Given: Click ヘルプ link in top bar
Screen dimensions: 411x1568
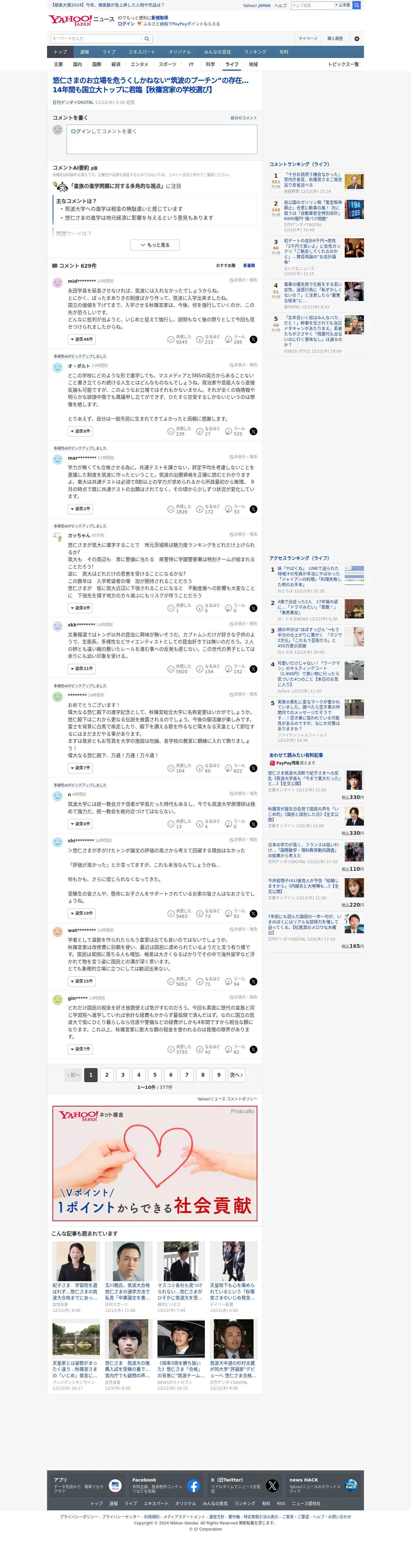Looking at the screenshot, I should click(x=280, y=5).
